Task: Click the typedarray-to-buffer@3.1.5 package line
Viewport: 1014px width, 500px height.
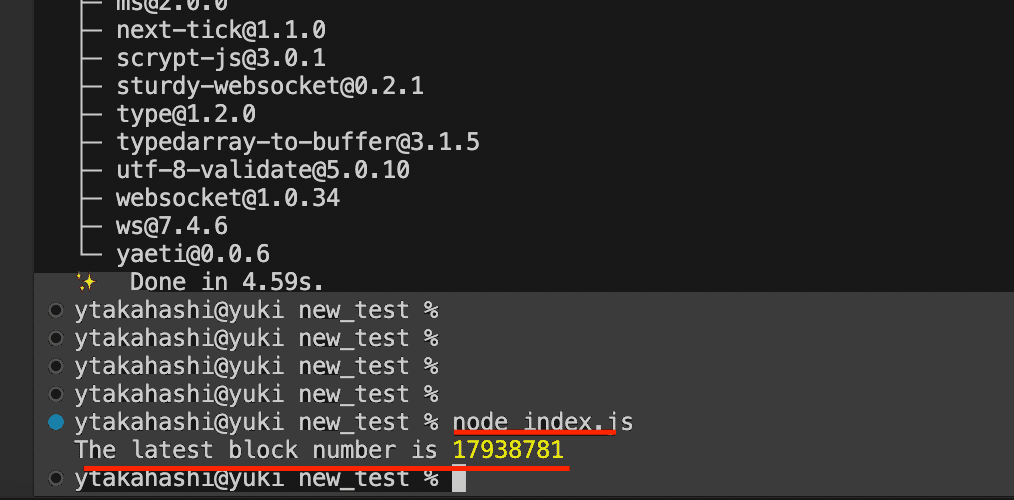Action: [298, 142]
